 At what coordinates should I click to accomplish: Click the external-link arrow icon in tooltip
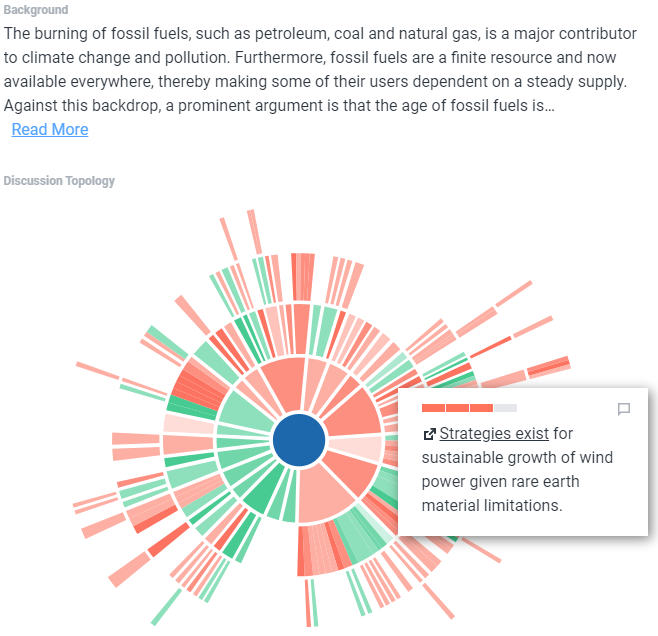click(429, 434)
